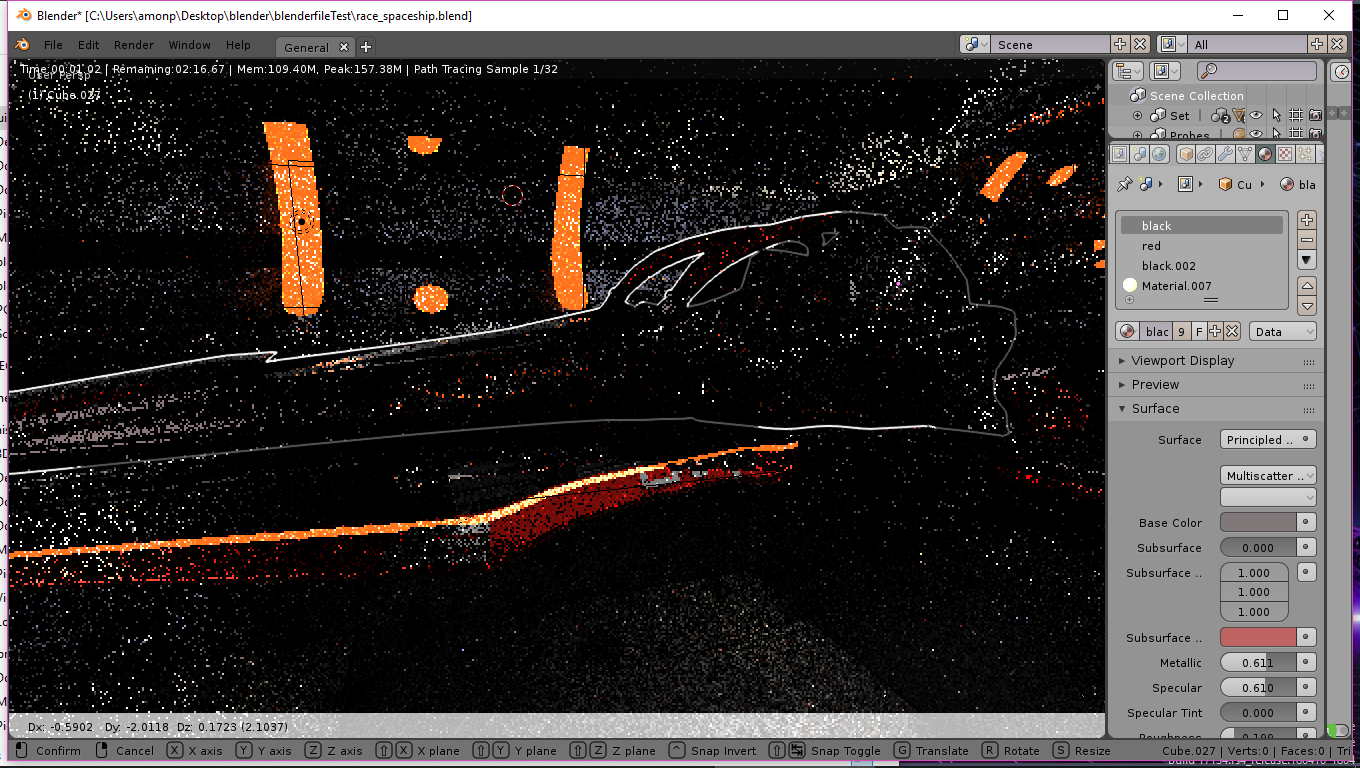
Task: Open the Mesh Data triangle properties tab
Action: click(1245, 154)
